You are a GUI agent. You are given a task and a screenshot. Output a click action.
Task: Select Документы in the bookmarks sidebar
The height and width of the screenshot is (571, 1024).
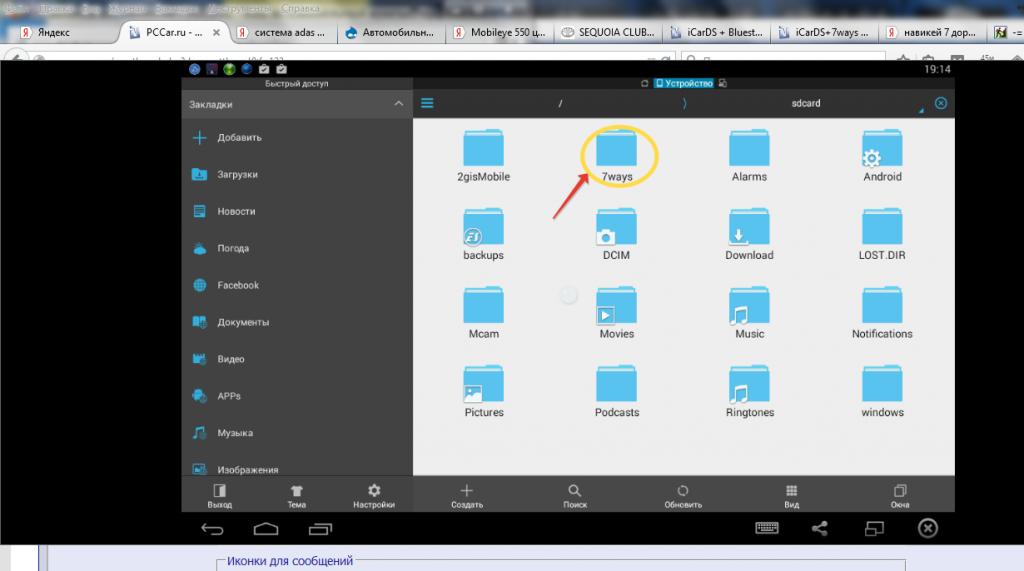pos(243,322)
